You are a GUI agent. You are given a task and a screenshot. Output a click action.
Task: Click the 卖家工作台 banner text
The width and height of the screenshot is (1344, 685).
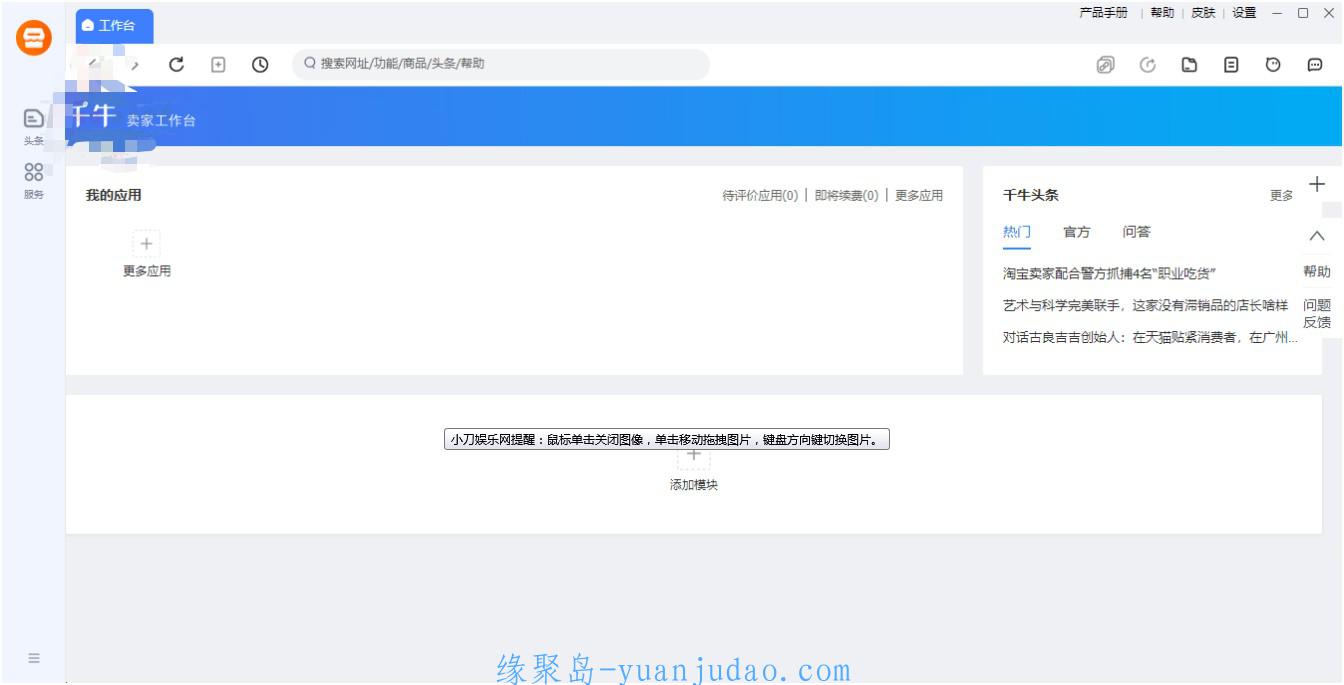point(161,121)
